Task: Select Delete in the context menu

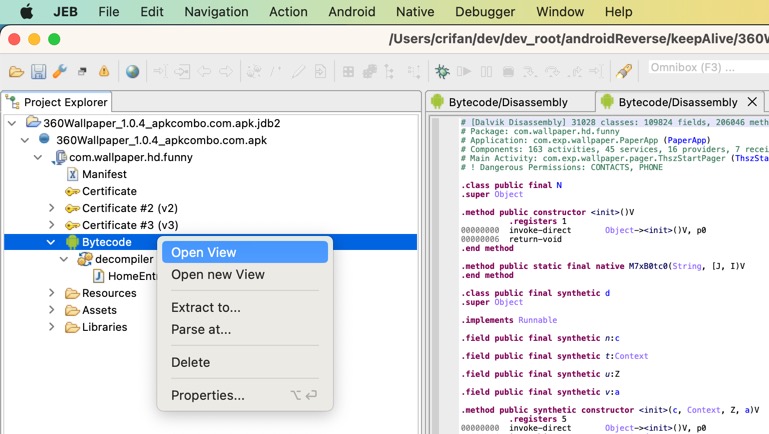Action: point(245,362)
